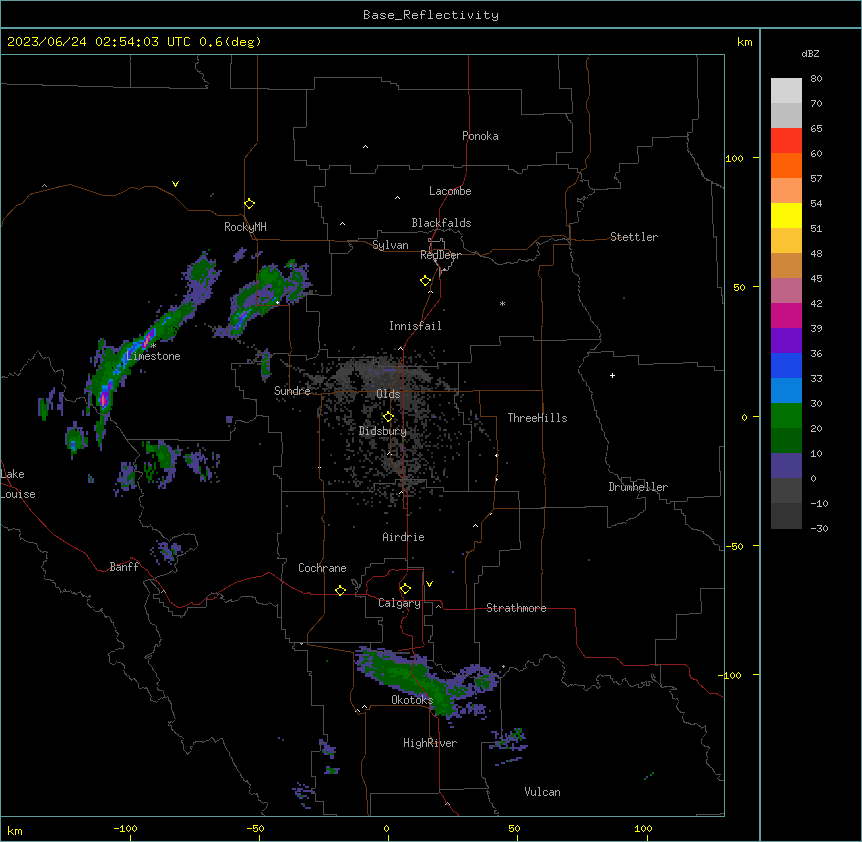Click the yellow diamond marker above Didsbury
This screenshot has height=842, width=862.
click(388, 417)
